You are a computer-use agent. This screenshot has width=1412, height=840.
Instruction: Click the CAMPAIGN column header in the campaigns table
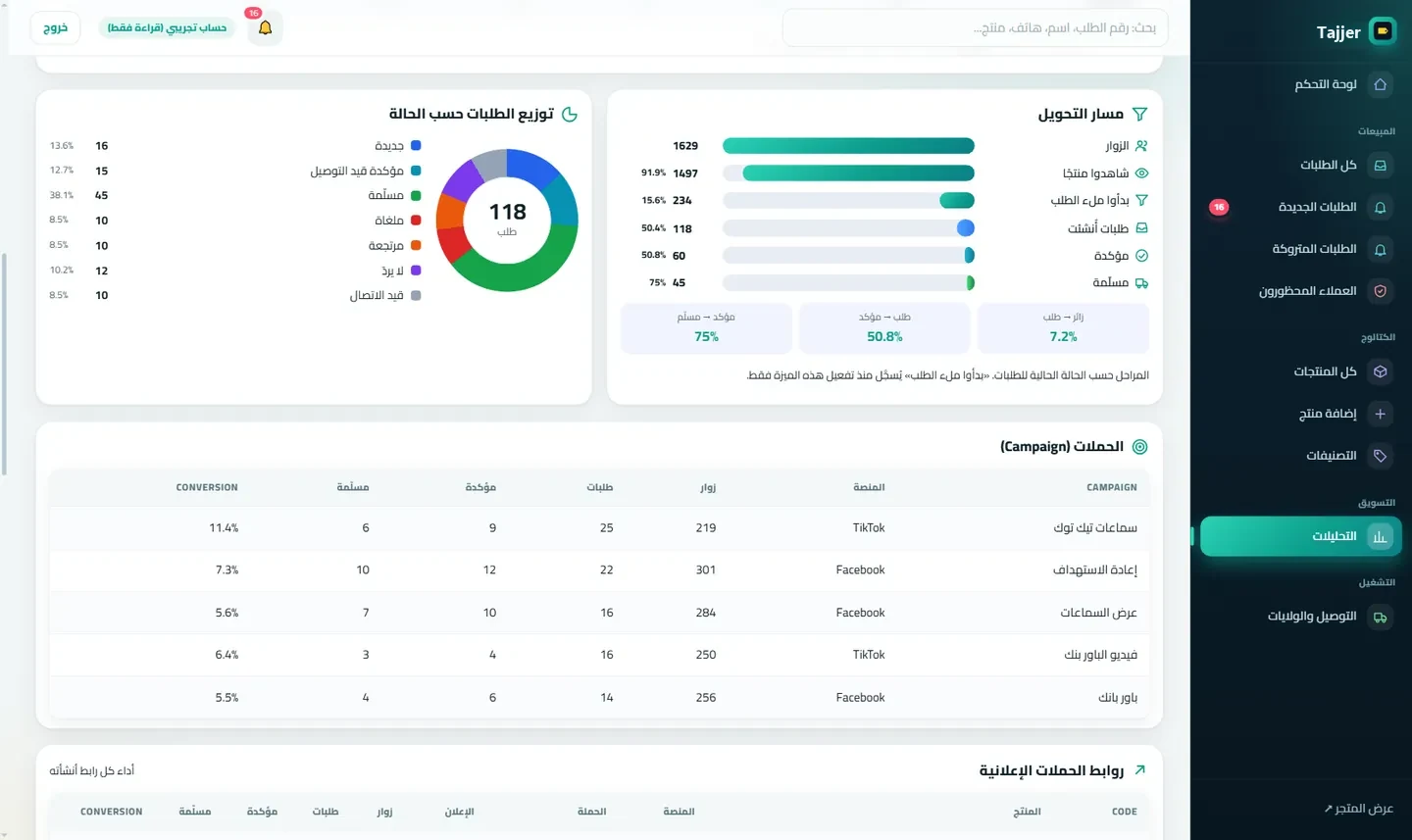[x=1112, y=488]
